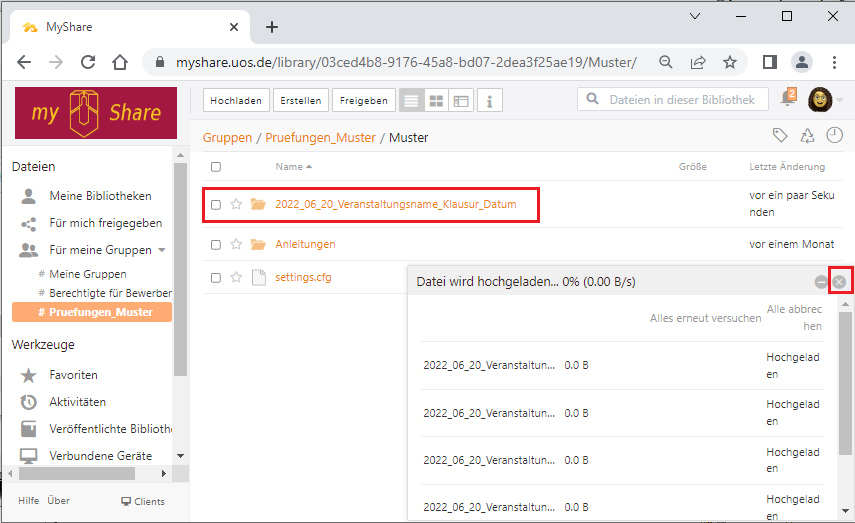This screenshot has width=855, height=523.
Task: Open library info details icon
Action: (x=490, y=101)
